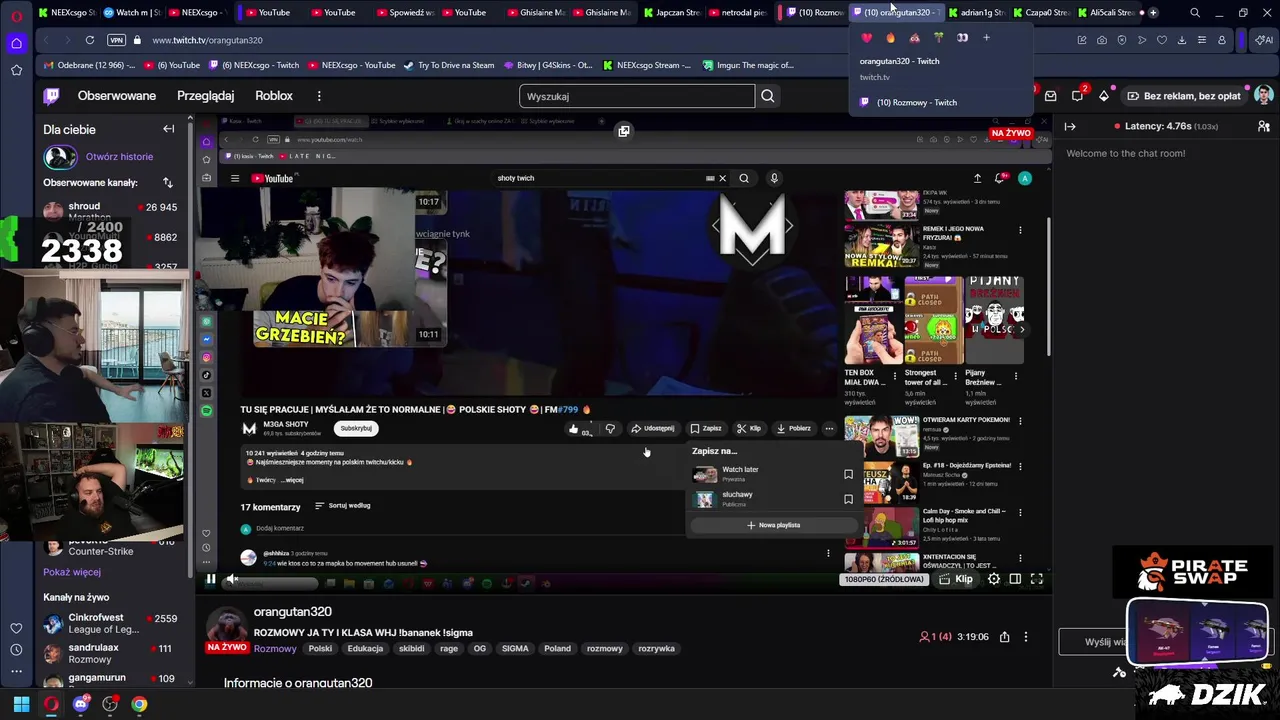Pause the Twitch stream player
Screen dimensions: 1280x720
[x=211, y=579]
